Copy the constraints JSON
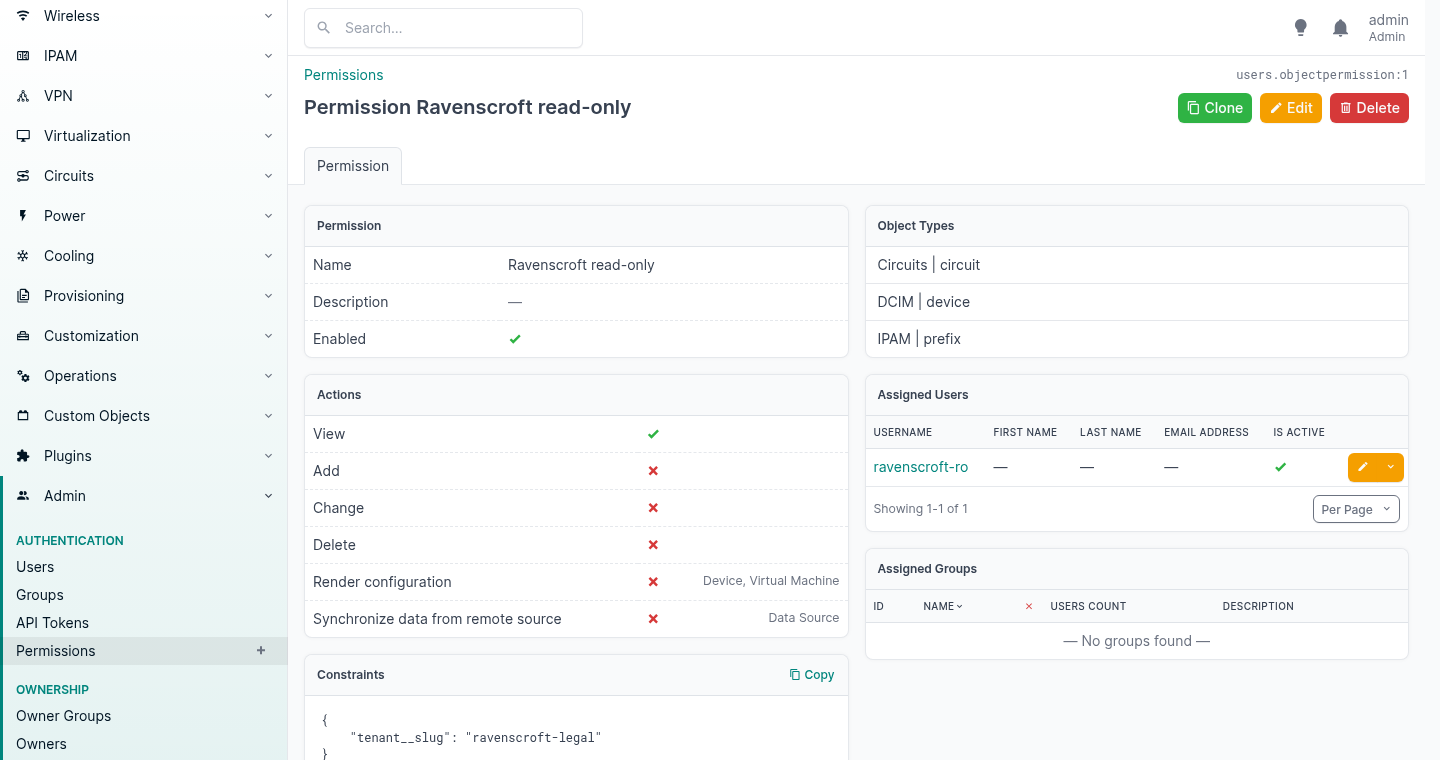The width and height of the screenshot is (1440, 760). [x=812, y=675]
